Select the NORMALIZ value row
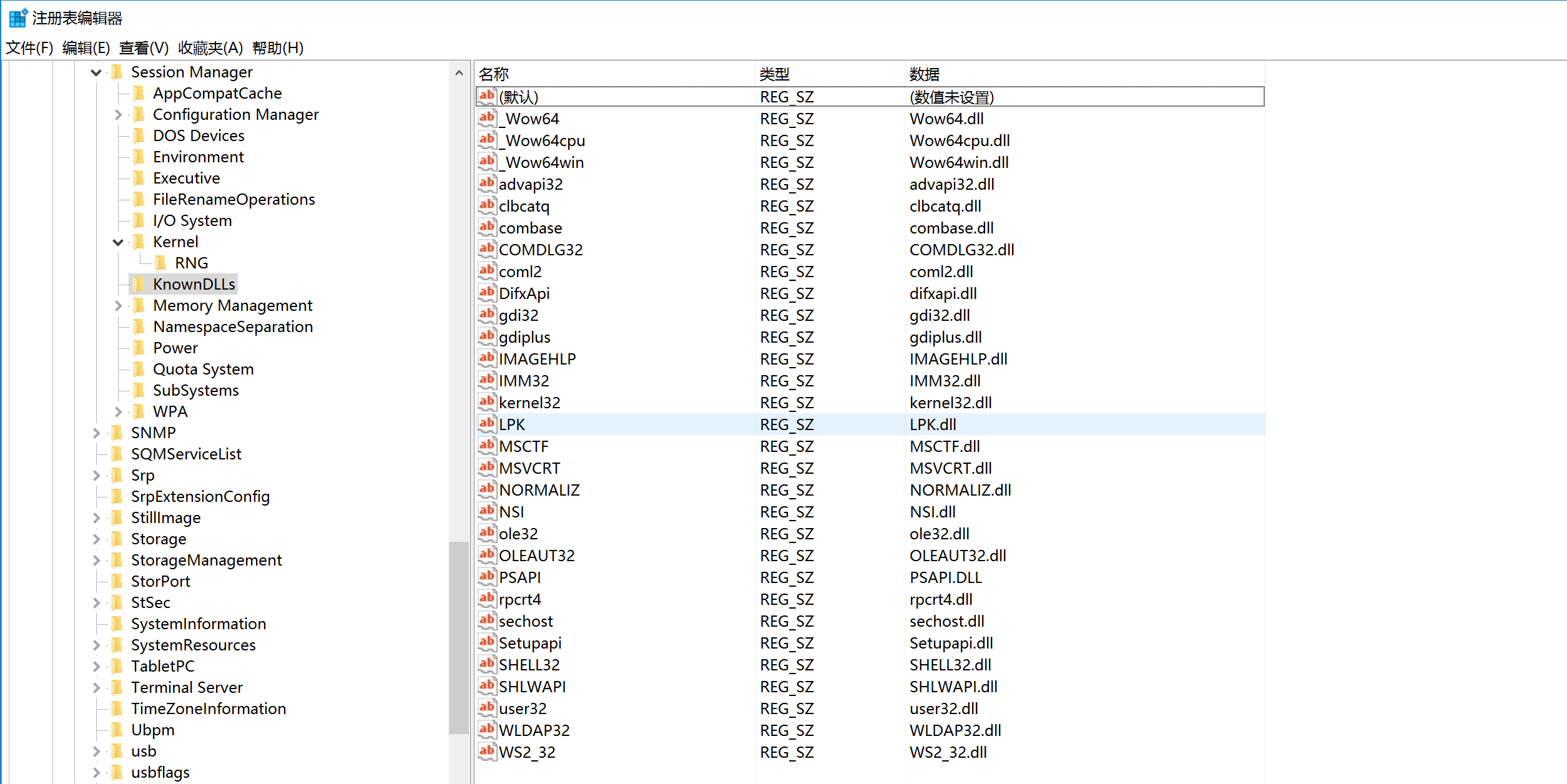The image size is (1567, 784). (x=539, y=490)
